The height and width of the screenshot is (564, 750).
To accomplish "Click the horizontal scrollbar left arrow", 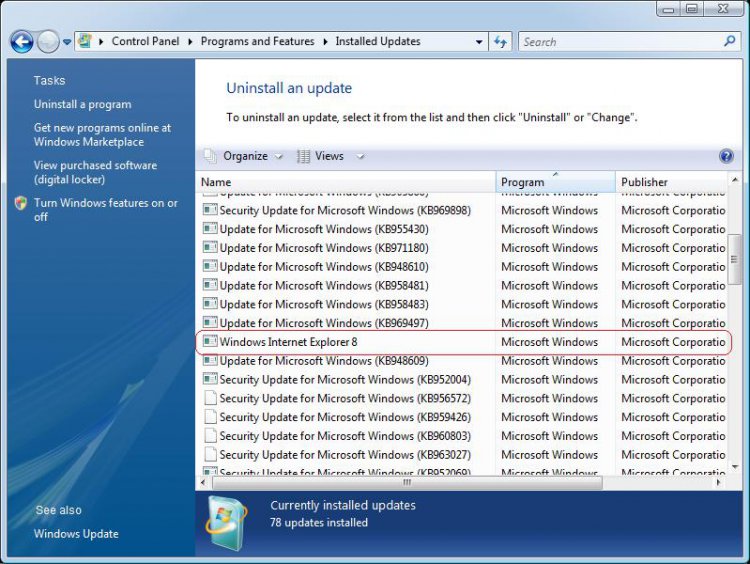I will pos(203,483).
